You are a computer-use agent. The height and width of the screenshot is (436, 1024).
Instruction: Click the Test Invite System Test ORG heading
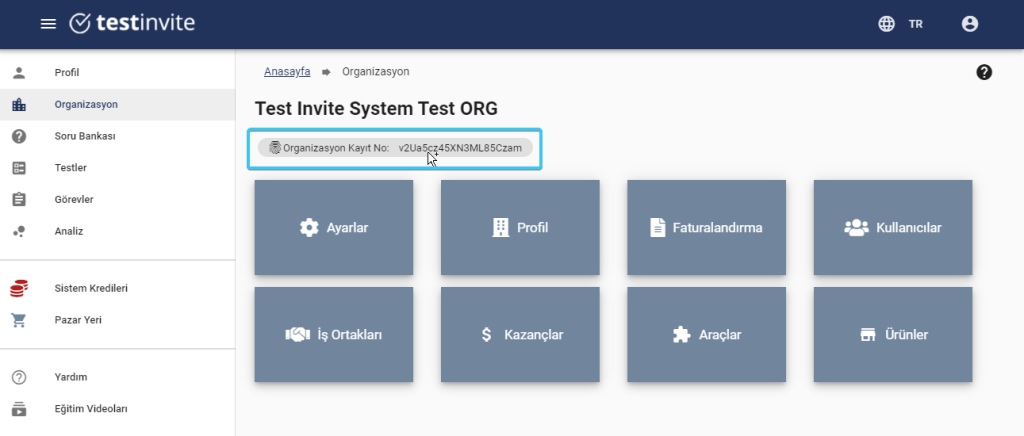[x=376, y=109]
